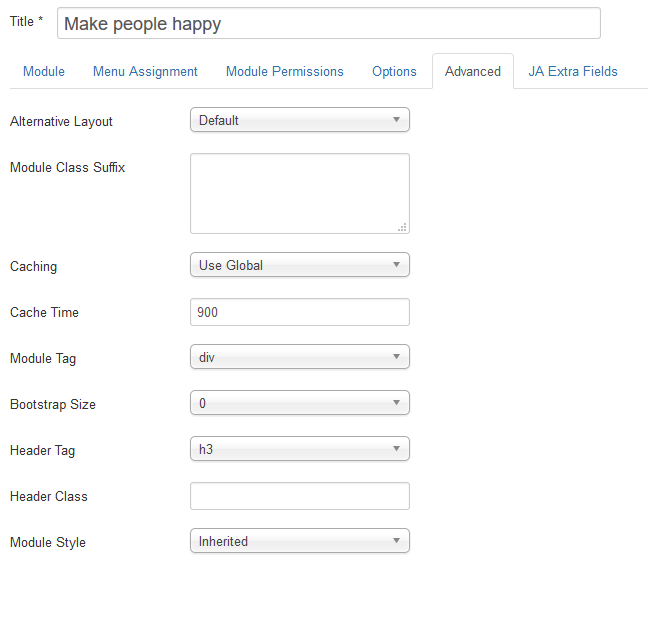The width and height of the screenshot is (648, 618).
Task: Click the Alternative Layout dropdown arrow
Action: point(396,120)
